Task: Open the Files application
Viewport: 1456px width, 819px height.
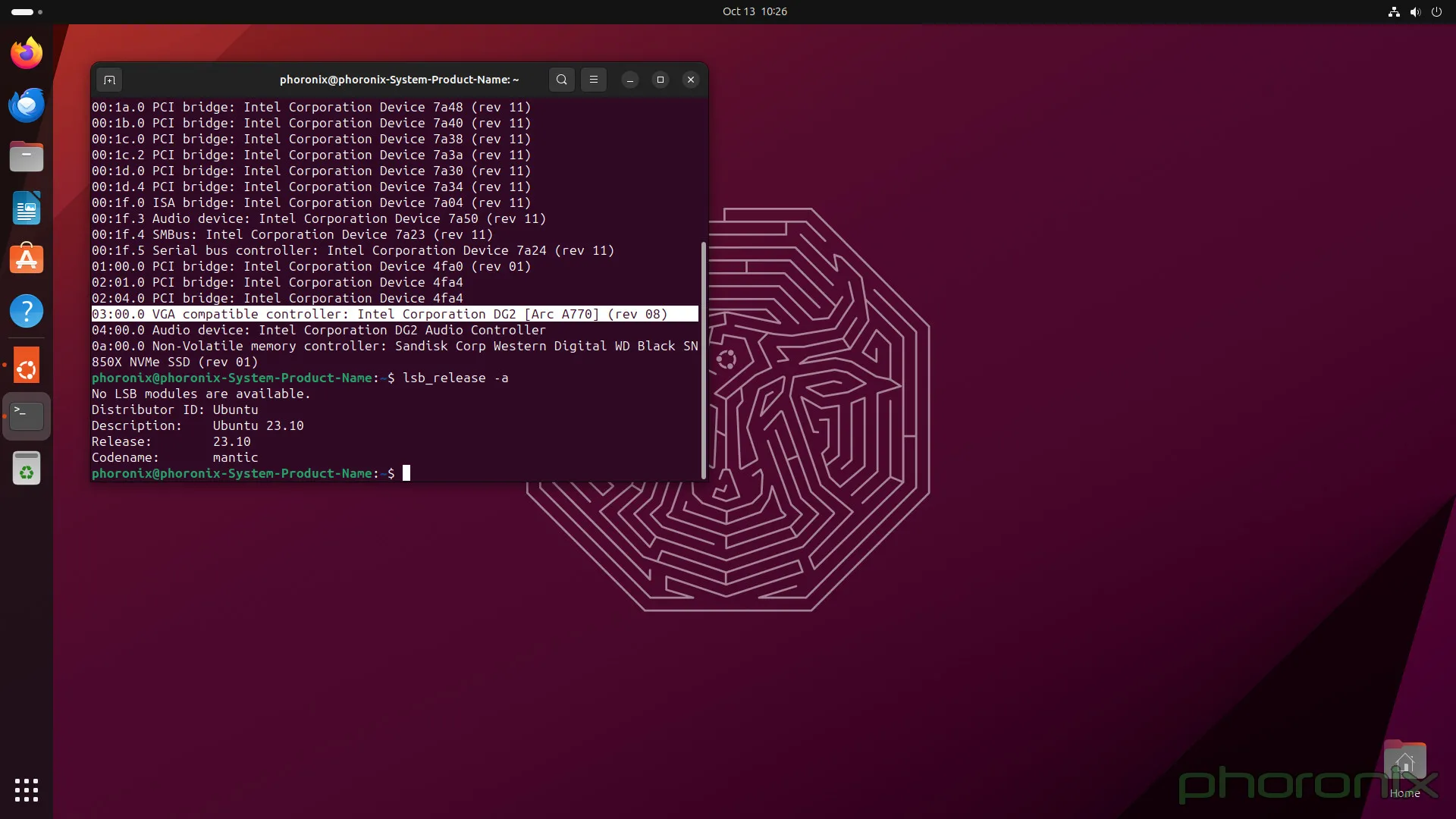Action: pos(26,156)
